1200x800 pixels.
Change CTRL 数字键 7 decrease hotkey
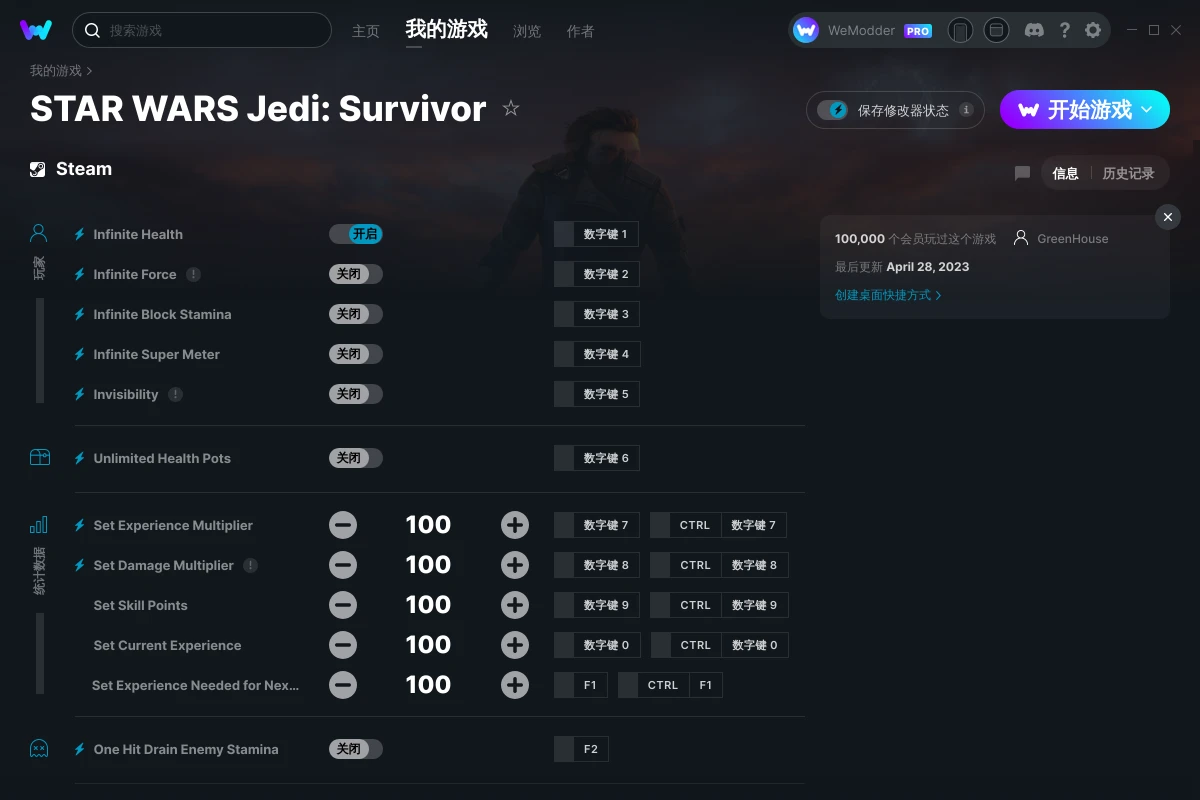tap(718, 525)
